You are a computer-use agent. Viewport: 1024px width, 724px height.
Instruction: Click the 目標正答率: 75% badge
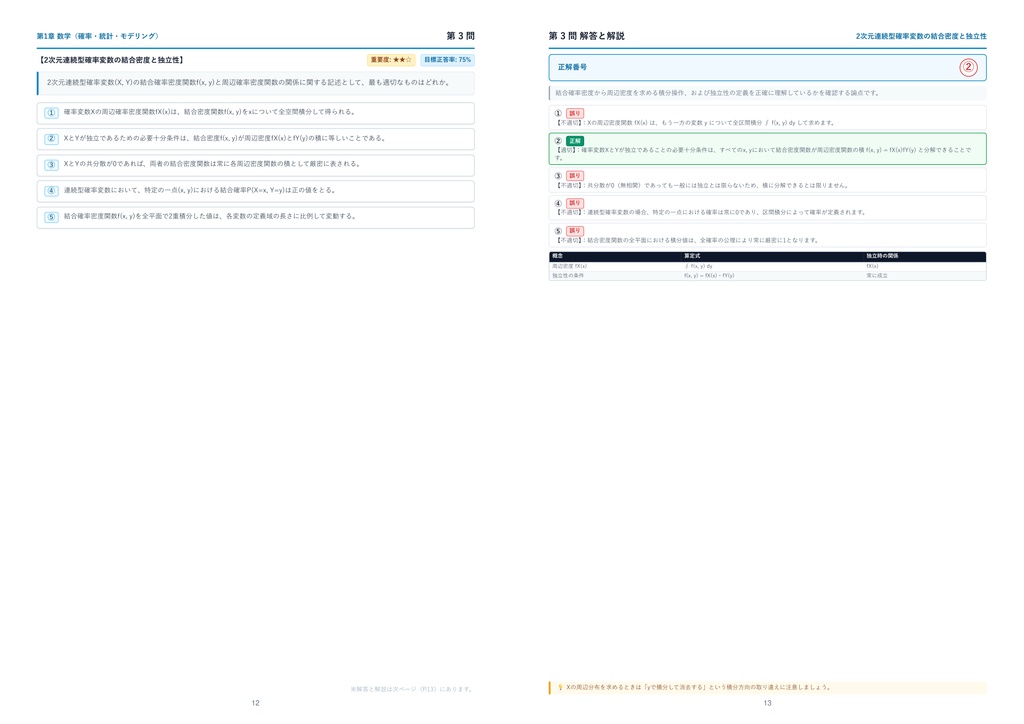[447, 60]
